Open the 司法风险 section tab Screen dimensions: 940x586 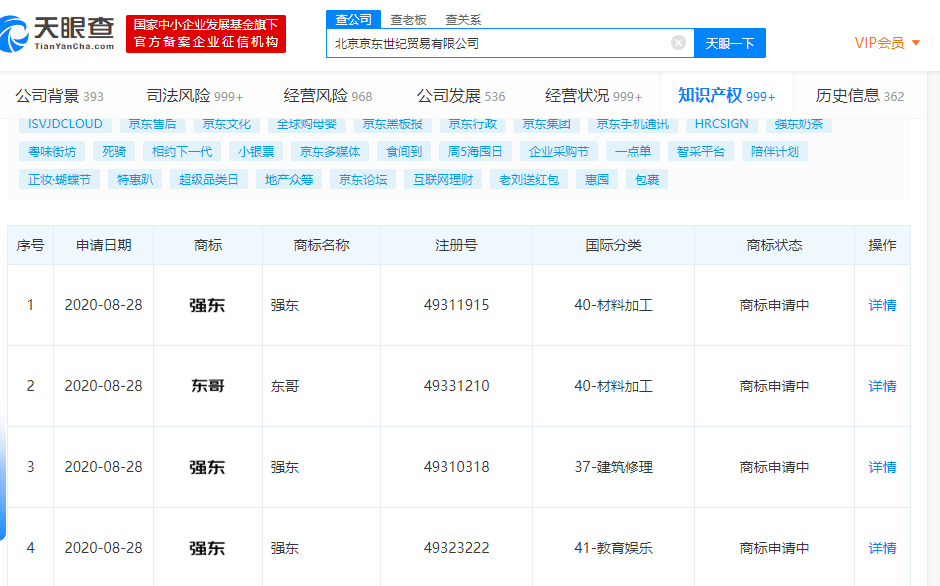pos(194,96)
